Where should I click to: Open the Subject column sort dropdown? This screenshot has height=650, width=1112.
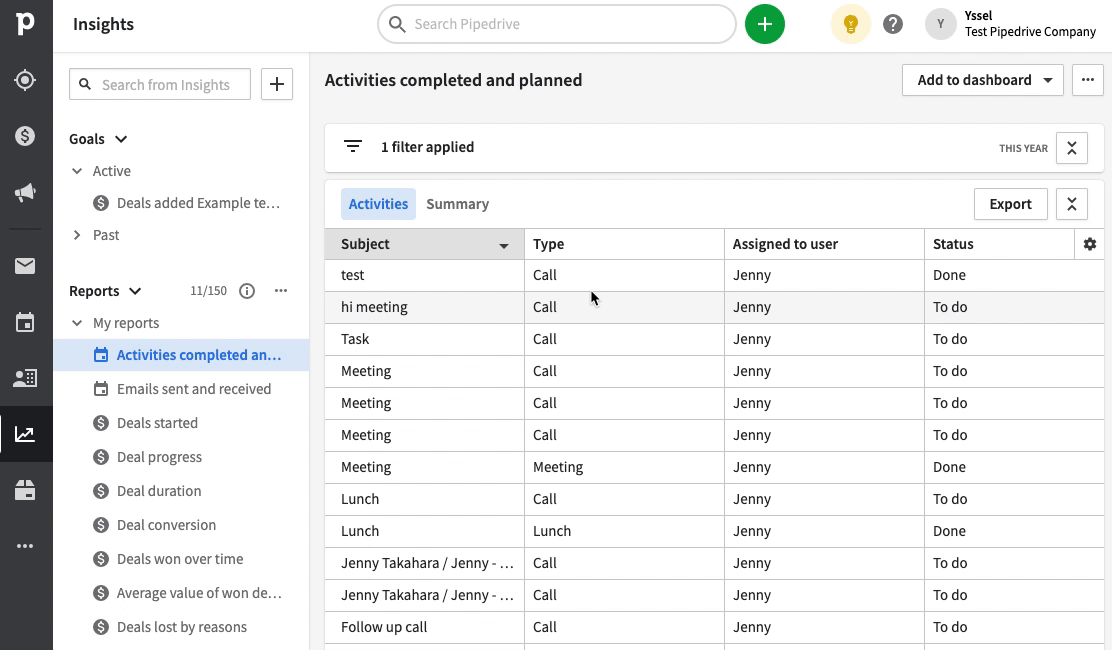(505, 244)
